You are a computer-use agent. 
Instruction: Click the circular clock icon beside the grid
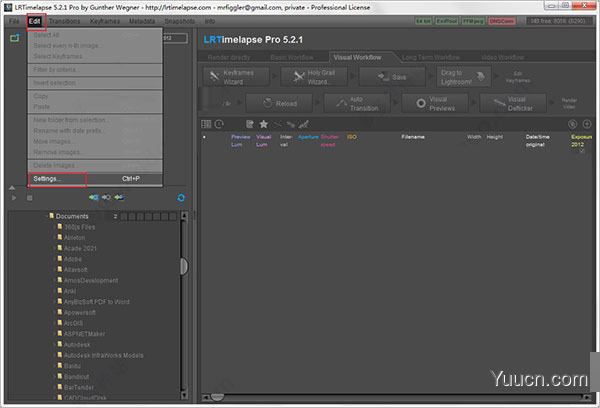(219, 124)
